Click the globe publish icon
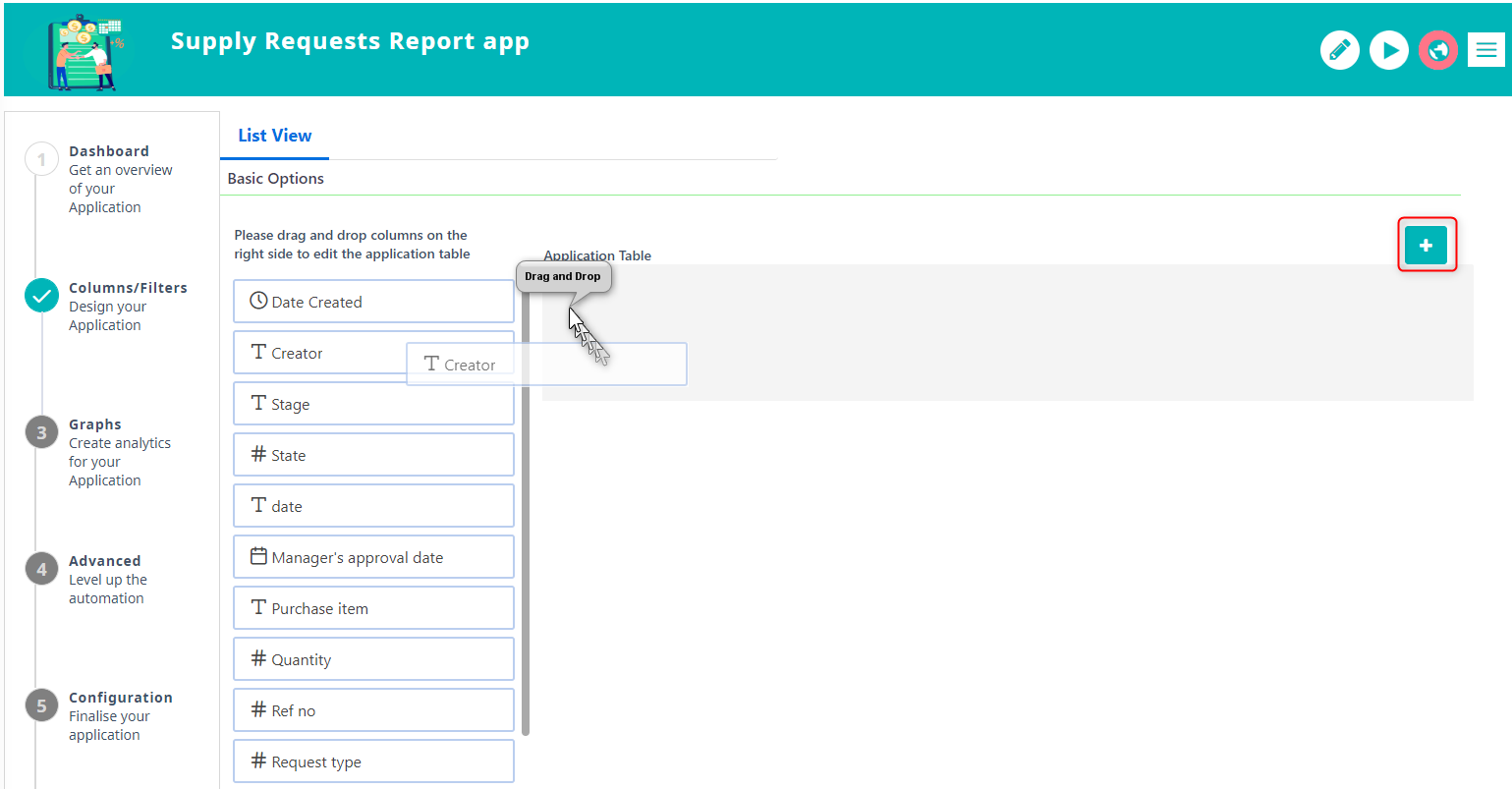The width and height of the screenshot is (1512, 789). tap(1437, 50)
